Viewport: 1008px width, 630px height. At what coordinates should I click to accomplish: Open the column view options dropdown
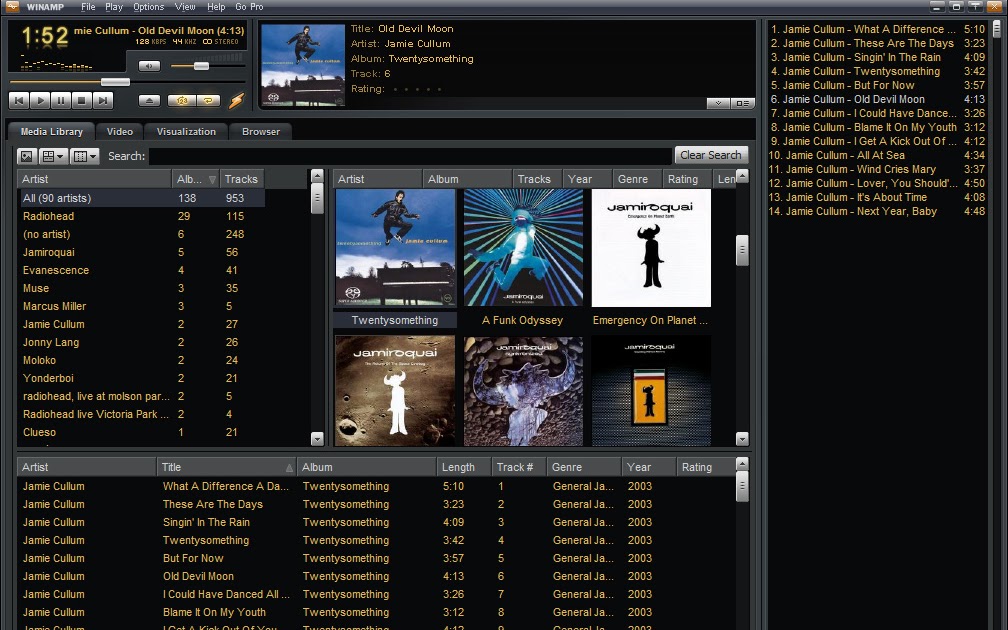pyautogui.click(x=84, y=156)
